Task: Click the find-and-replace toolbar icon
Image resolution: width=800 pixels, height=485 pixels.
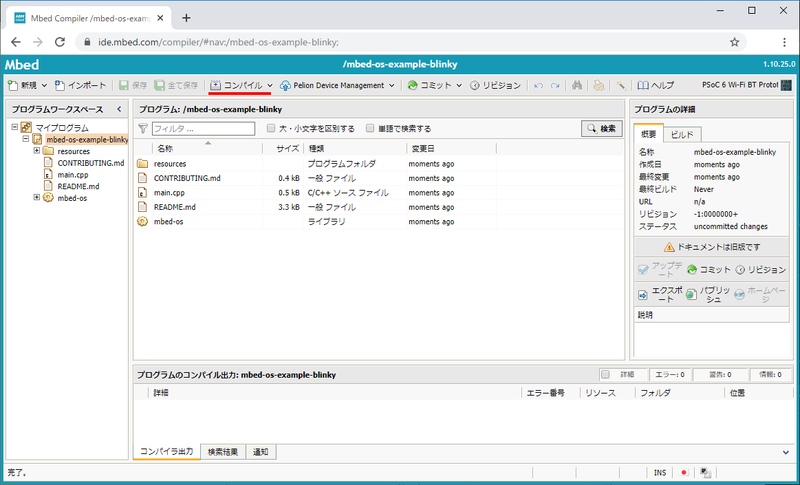Action: [x=598, y=85]
